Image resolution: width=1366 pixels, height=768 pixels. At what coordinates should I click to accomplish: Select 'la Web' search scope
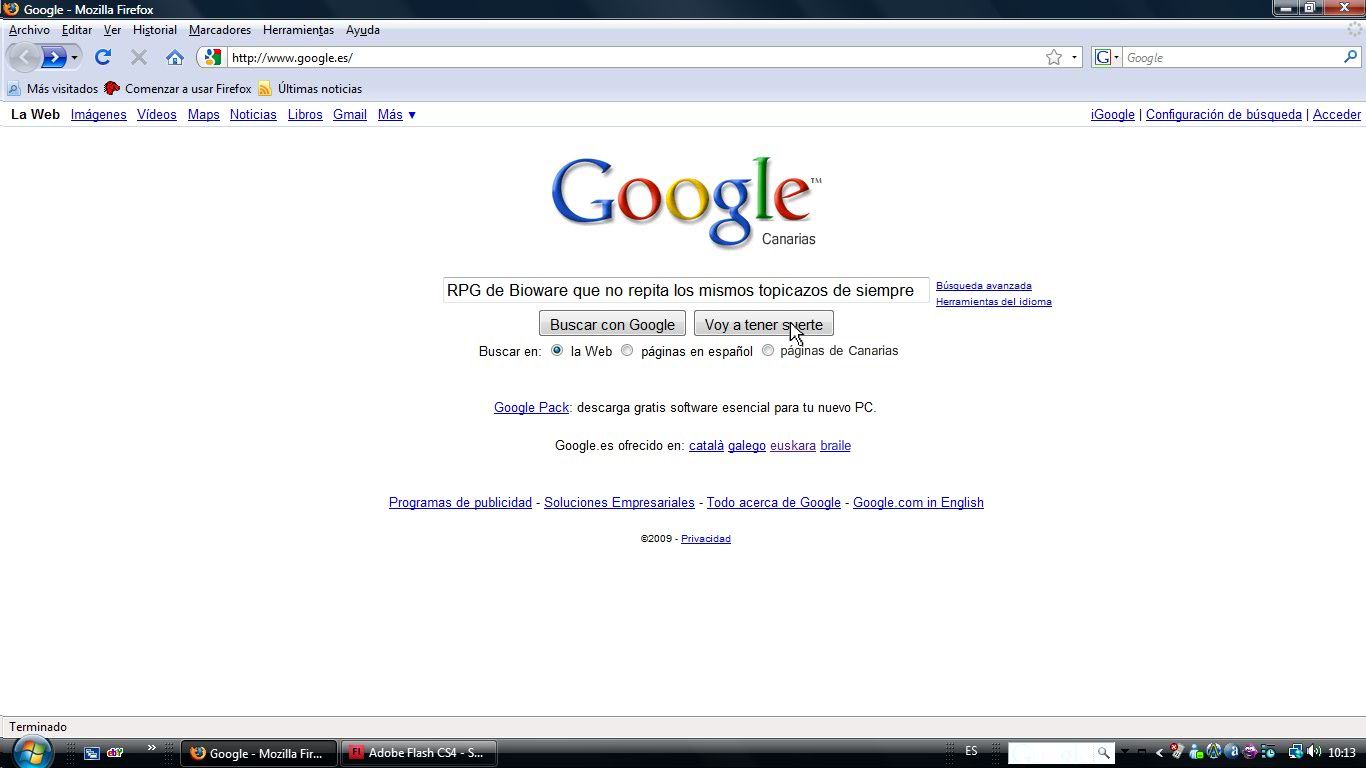(557, 350)
